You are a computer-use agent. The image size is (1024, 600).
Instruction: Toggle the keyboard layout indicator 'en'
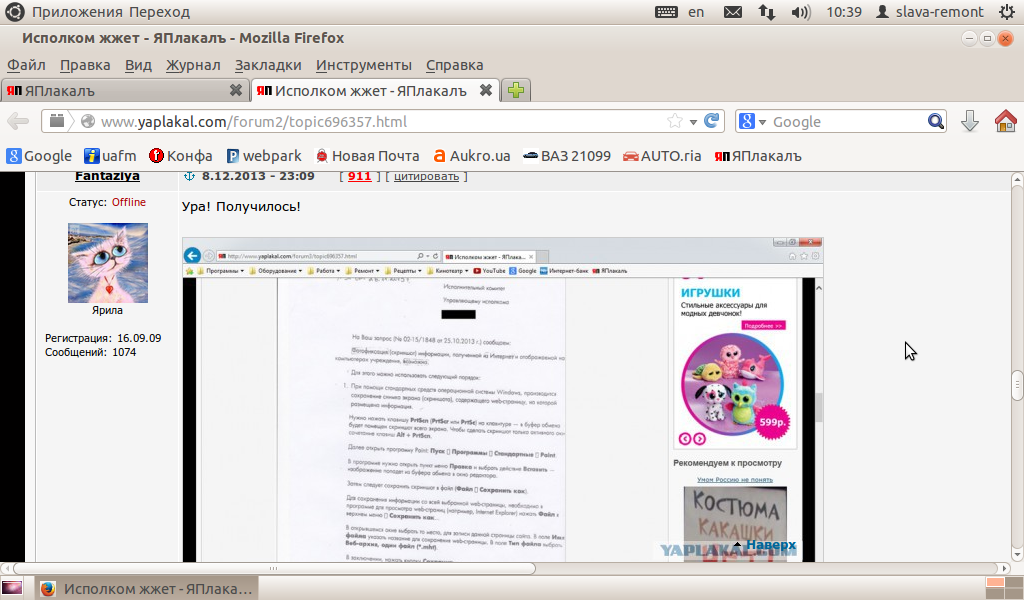pos(696,12)
